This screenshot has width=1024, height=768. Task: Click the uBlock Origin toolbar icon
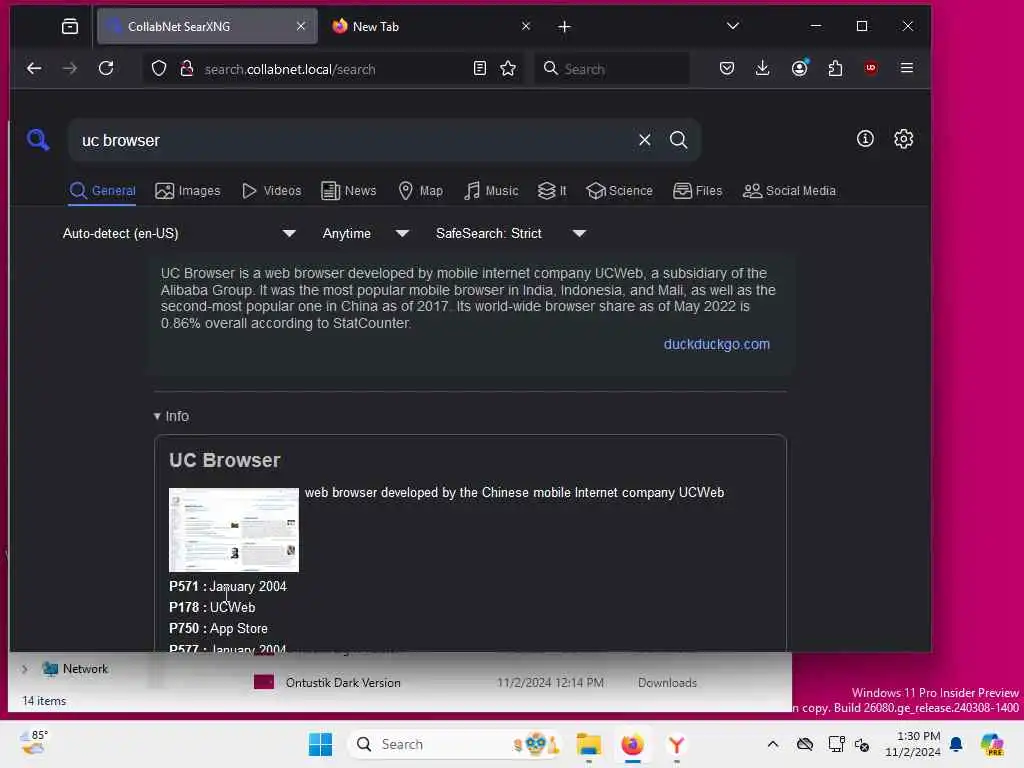[871, 68]
